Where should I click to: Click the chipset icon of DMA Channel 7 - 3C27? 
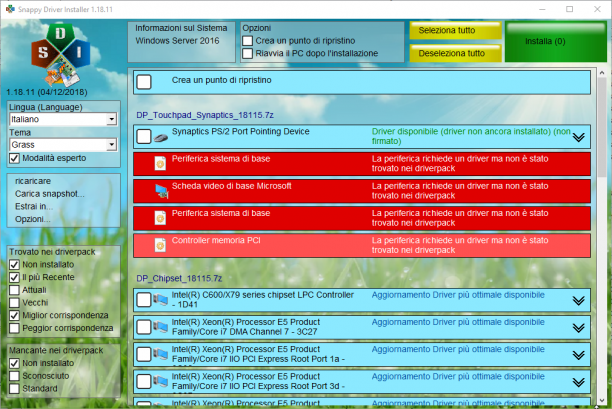click(160, 327)
